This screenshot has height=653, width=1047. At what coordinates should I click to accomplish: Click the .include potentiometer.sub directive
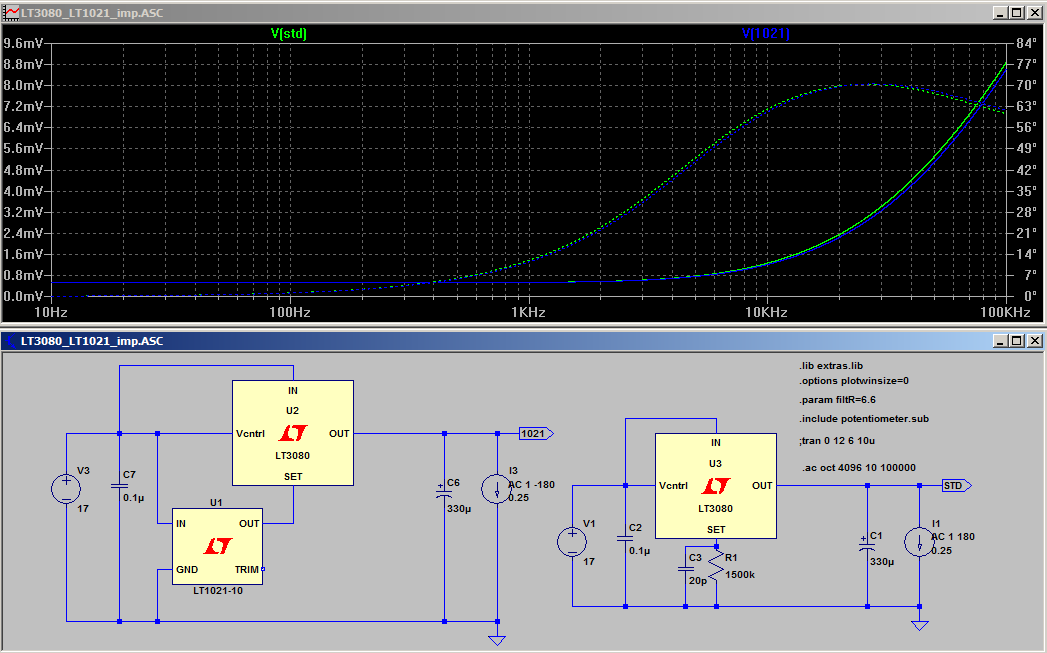tap(864, 419)
